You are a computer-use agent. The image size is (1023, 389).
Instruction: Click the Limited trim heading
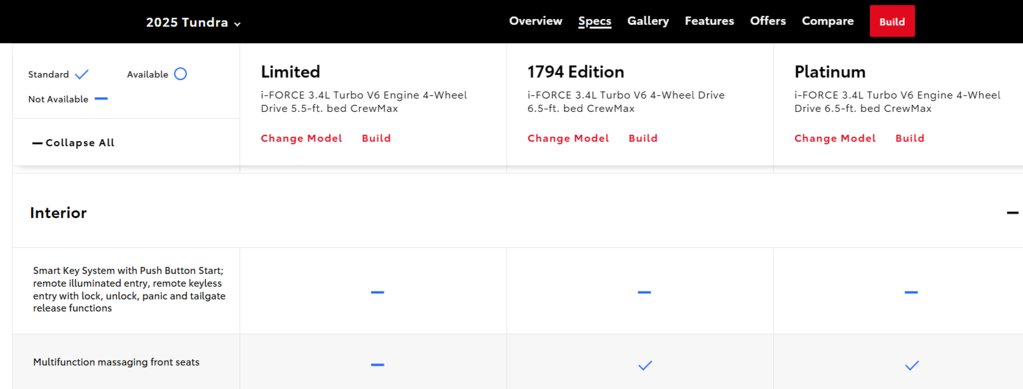point(290,72)
